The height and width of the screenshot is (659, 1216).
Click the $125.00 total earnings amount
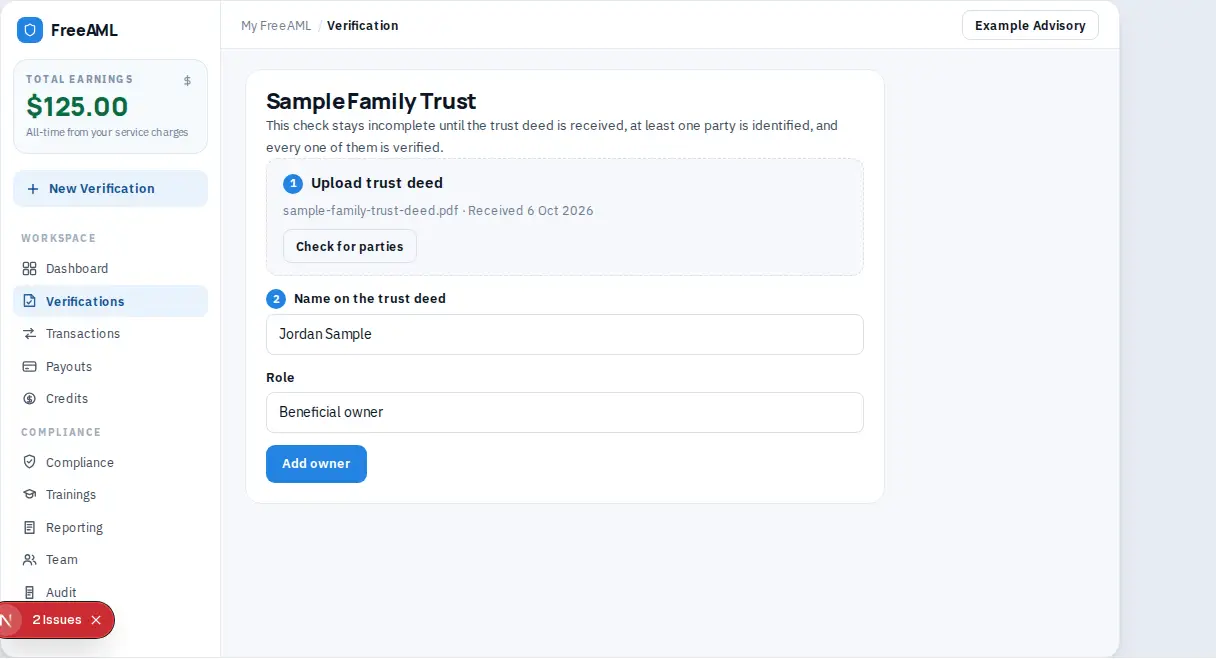(77, 107)
